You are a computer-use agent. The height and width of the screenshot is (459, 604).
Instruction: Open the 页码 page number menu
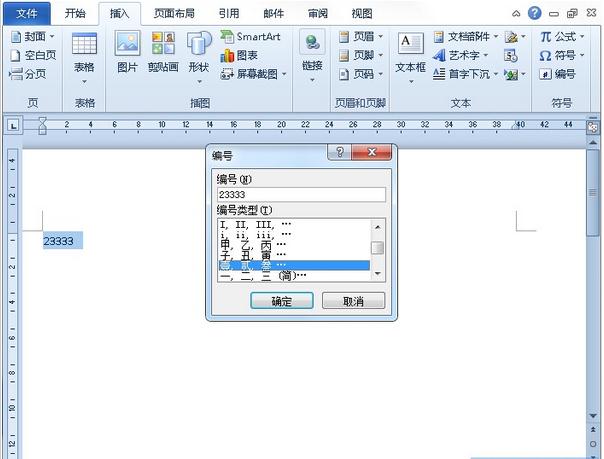click(x=361, y=74)
